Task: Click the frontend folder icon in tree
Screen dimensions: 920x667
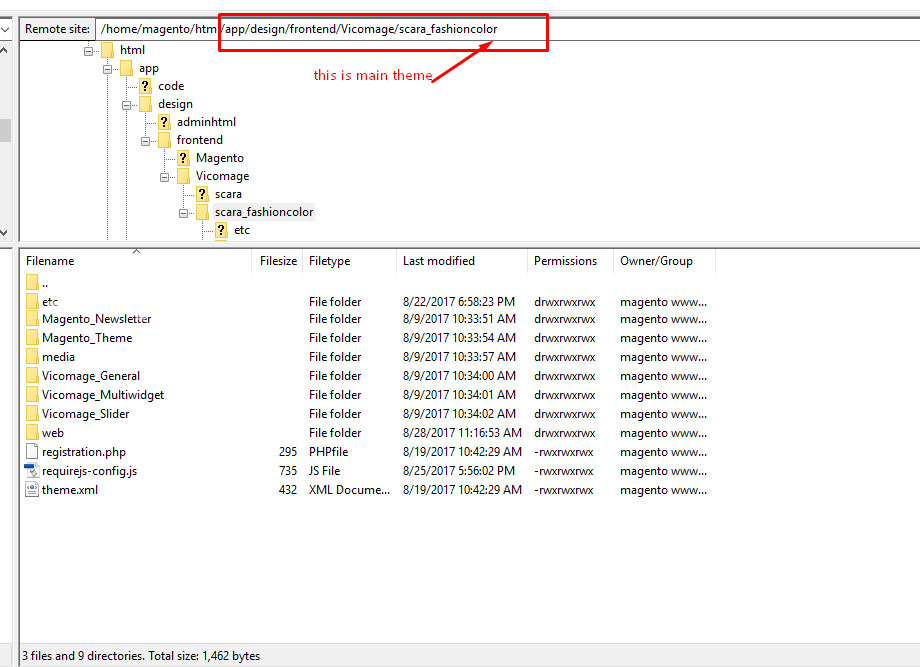Action: click(164, 140)
